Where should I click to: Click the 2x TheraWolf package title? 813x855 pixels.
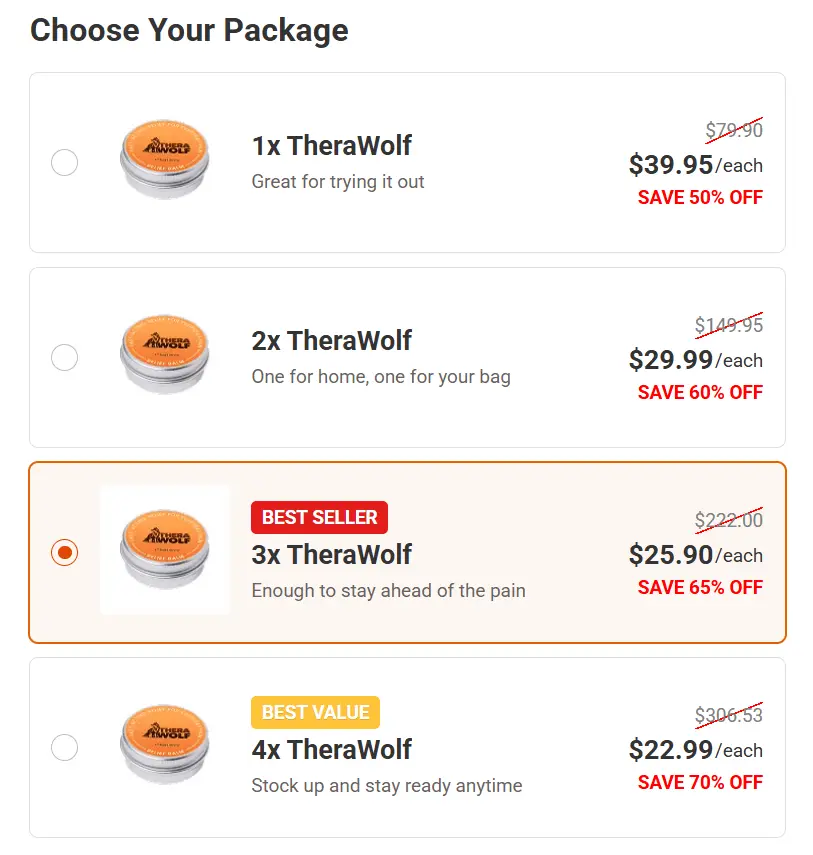click(331, 340)
